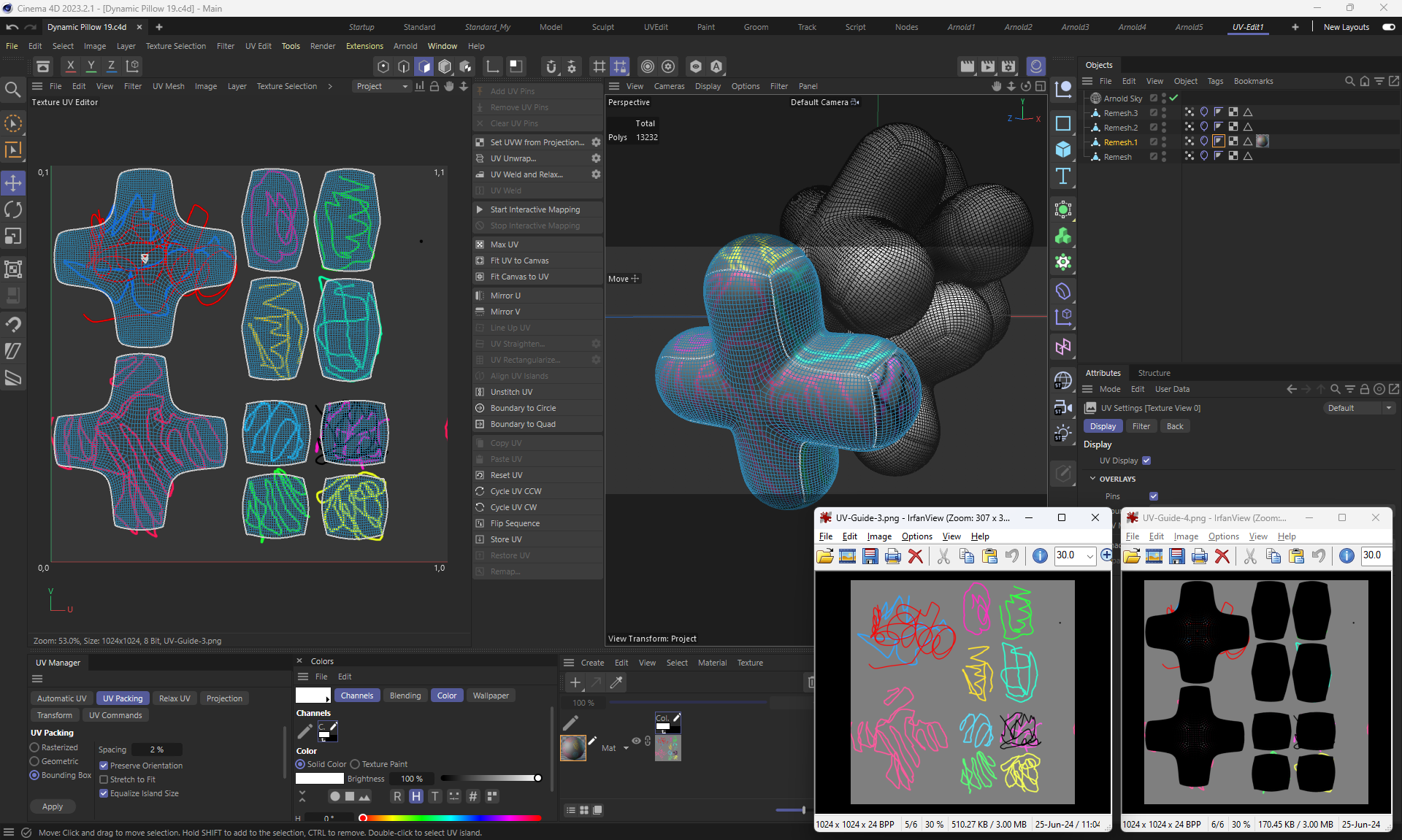Open the Default dropdown in UV Settings
The image size is (1402, 840).
(1359, 408)
